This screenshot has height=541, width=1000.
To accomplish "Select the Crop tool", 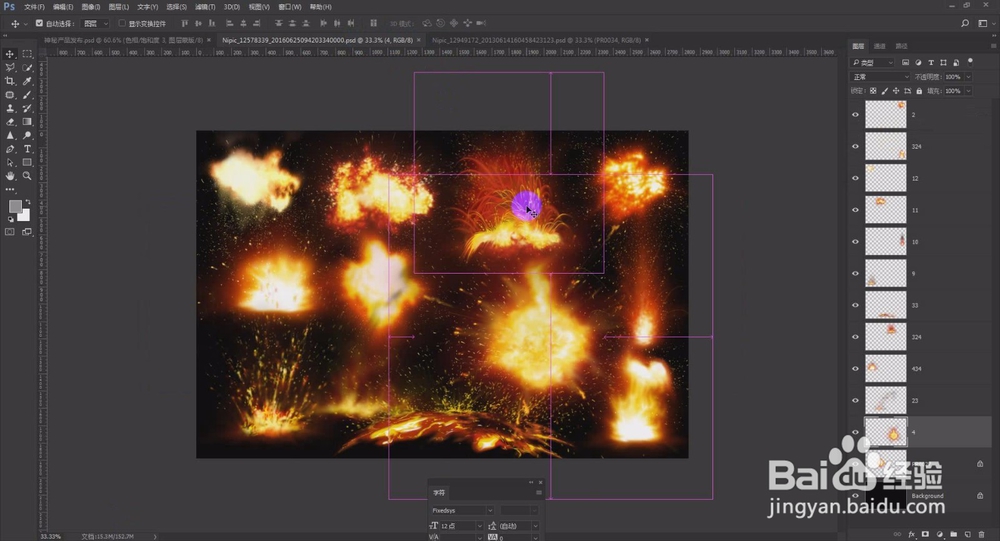I will [10, 81].
